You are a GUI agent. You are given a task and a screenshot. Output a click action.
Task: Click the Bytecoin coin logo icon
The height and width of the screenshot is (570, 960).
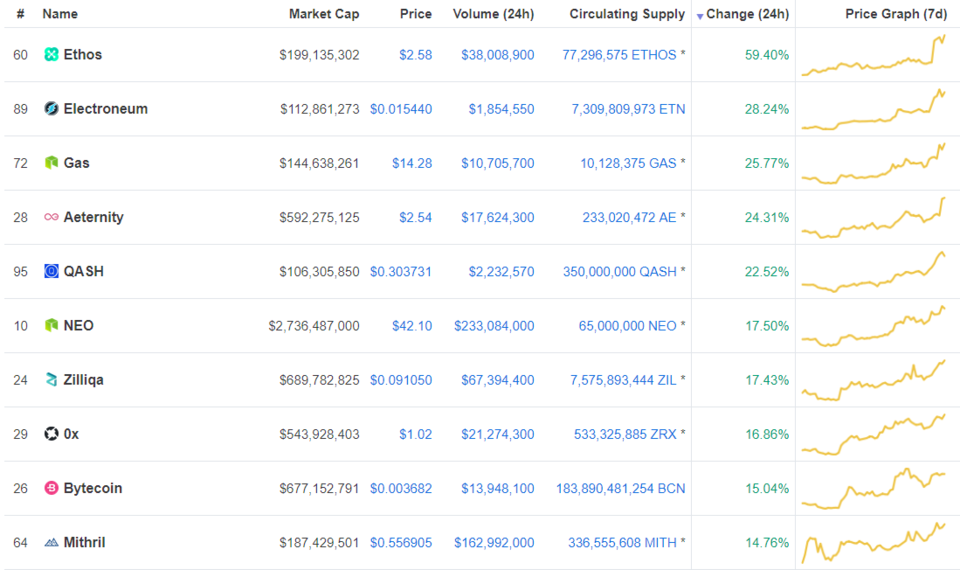(x=51, y=488)
